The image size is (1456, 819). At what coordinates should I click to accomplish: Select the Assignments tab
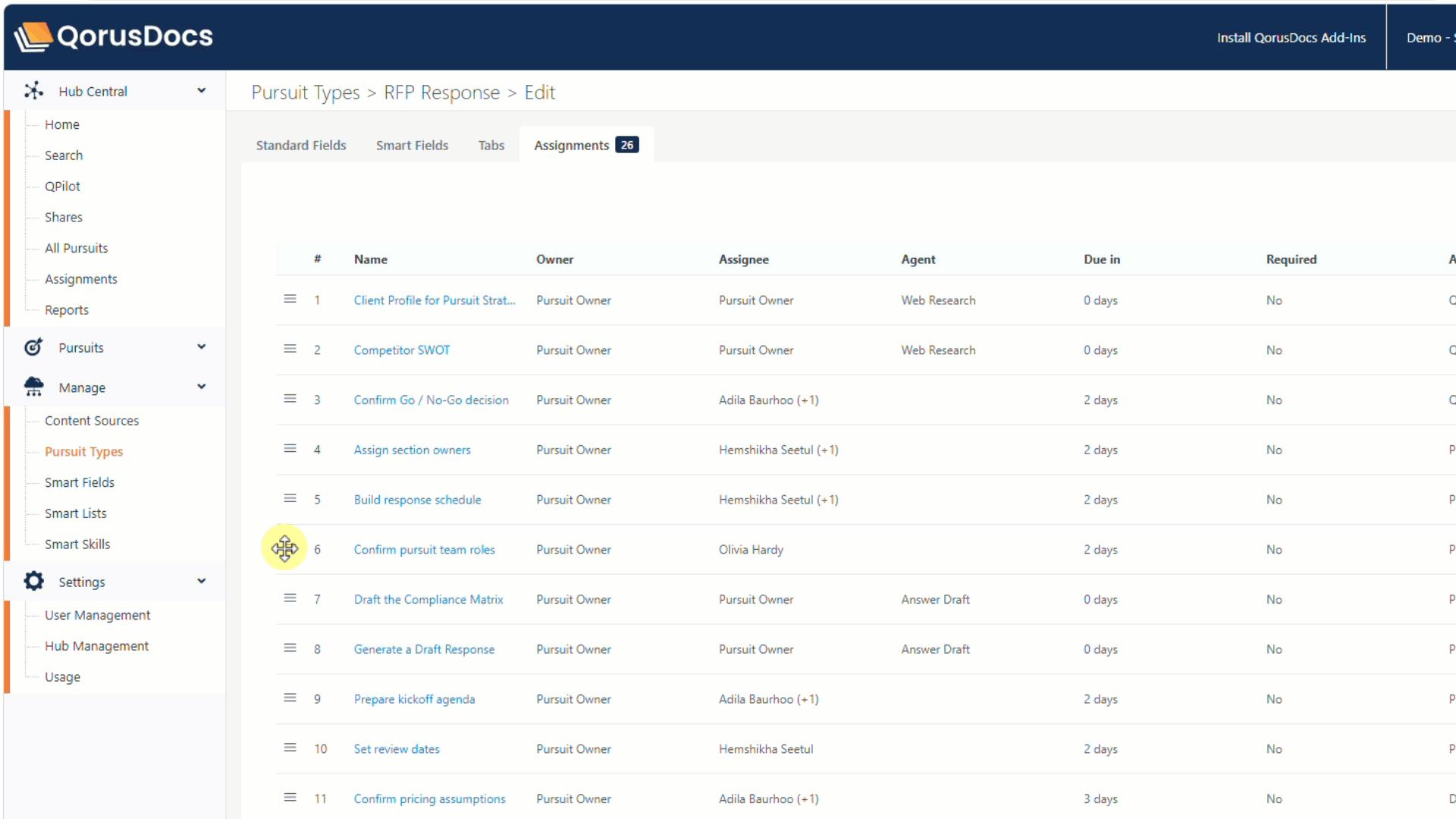click(x=586, y=145)
